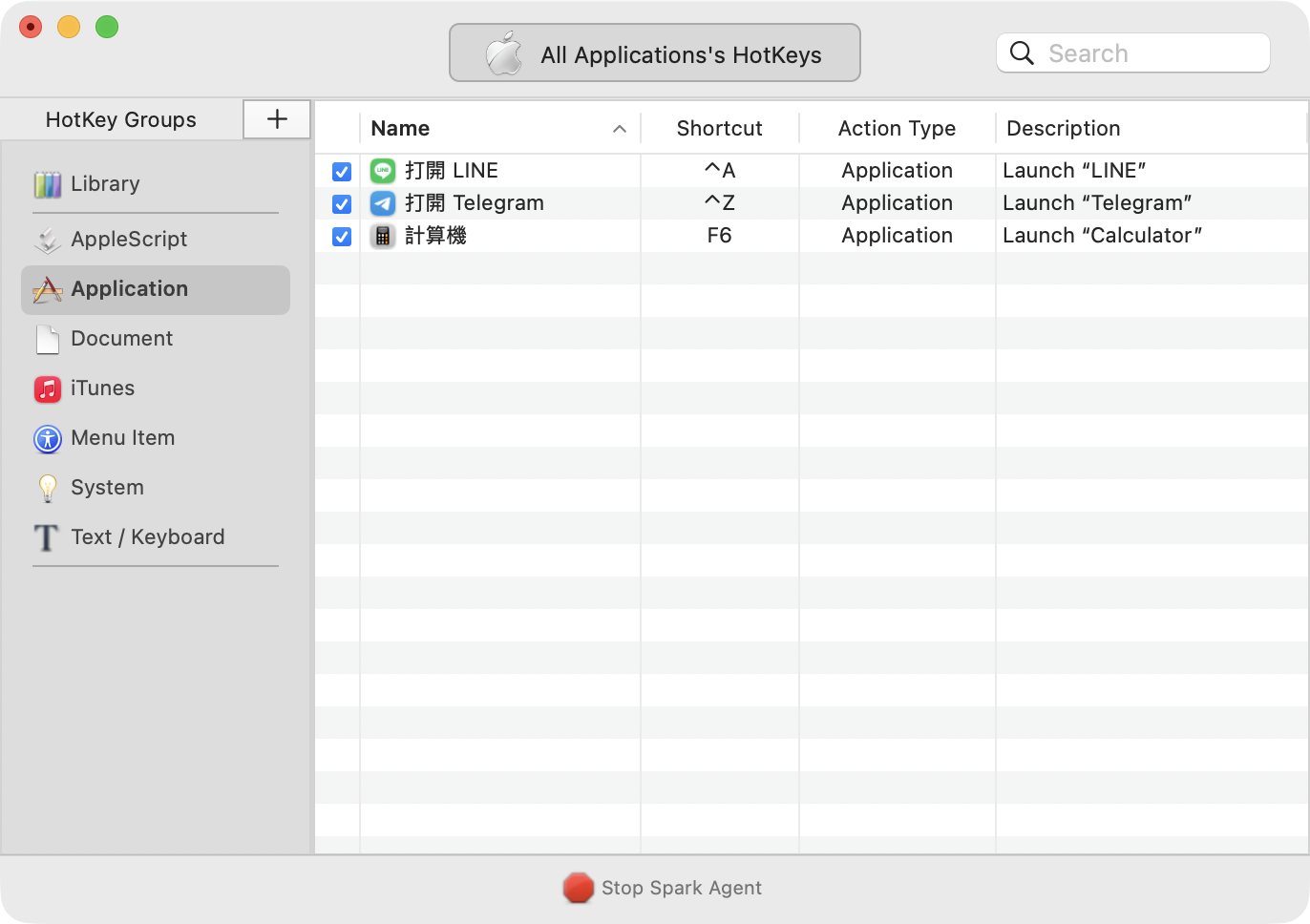Sort by the Shortcut column header
The width and height of the screenshot is (1310, 924).
(720, 129)
